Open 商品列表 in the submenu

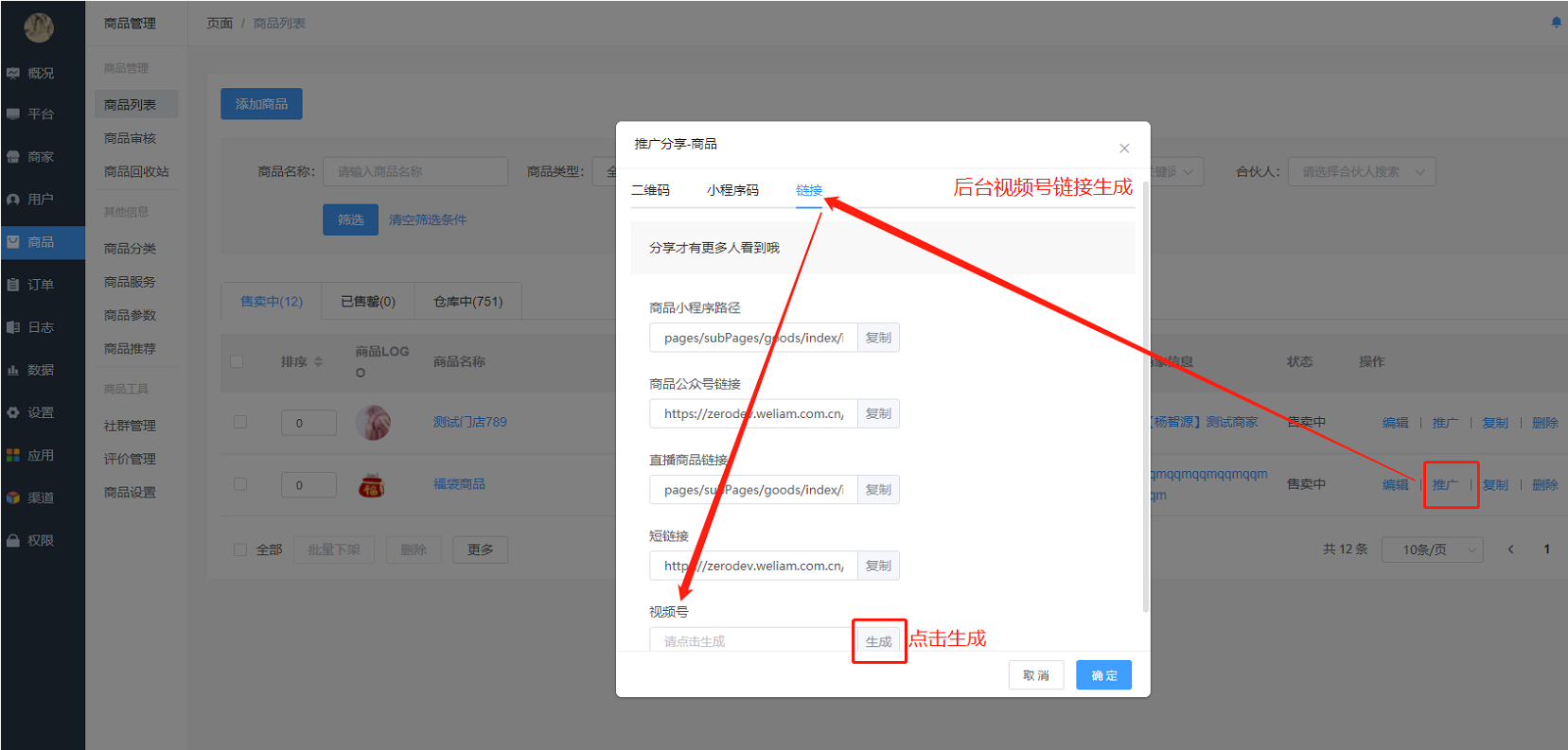(x=135, y=105)
